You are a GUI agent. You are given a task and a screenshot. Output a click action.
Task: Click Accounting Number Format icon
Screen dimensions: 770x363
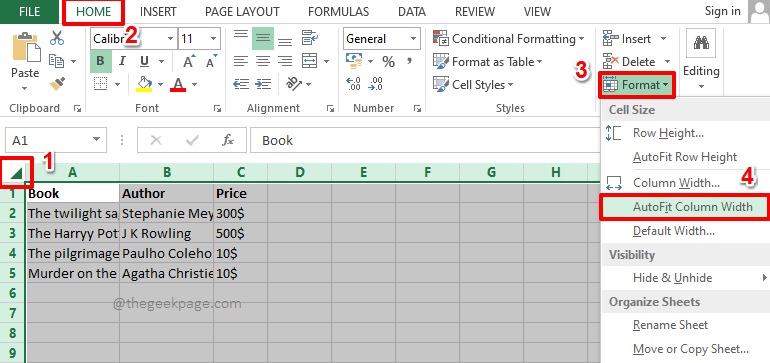click(x=354, y=61)
